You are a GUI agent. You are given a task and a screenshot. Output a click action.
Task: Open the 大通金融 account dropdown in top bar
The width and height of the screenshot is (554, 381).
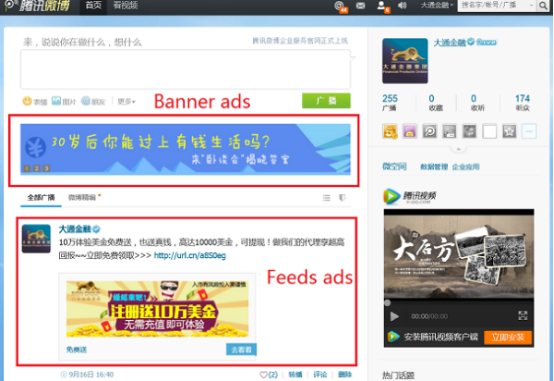pos(436,5)
